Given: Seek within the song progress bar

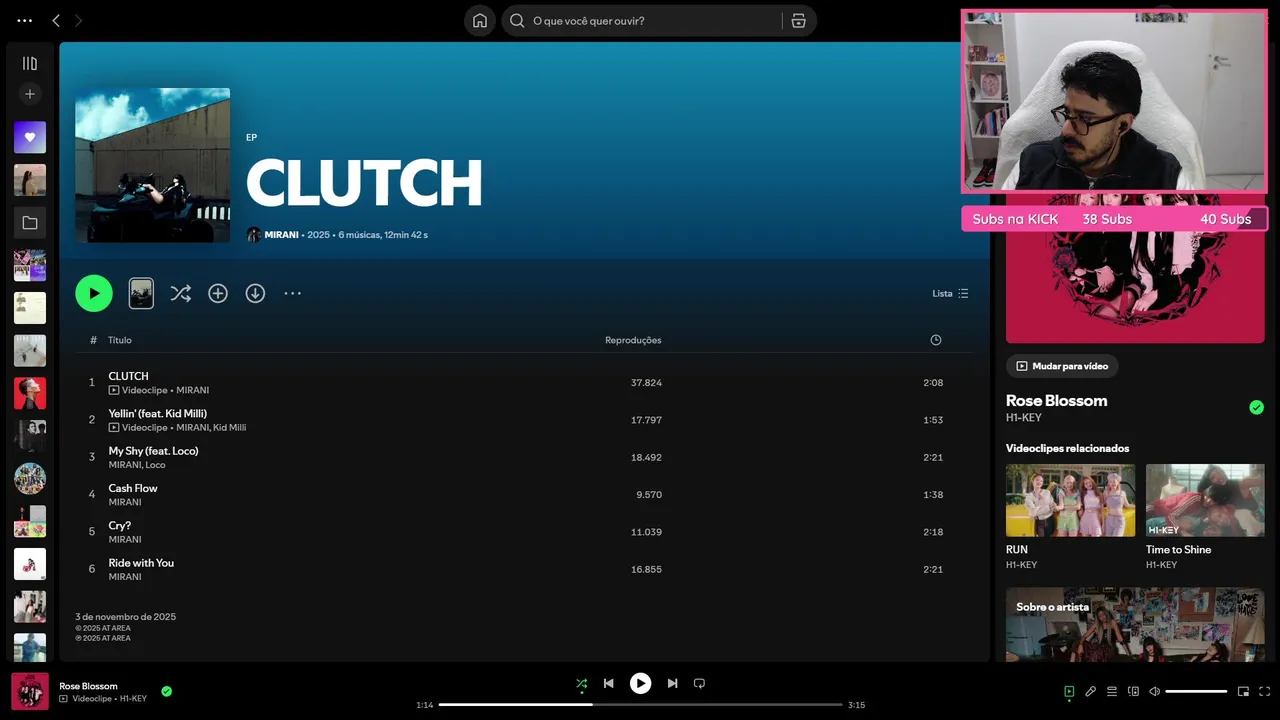Looking at the screenshot, I should 640,705.
